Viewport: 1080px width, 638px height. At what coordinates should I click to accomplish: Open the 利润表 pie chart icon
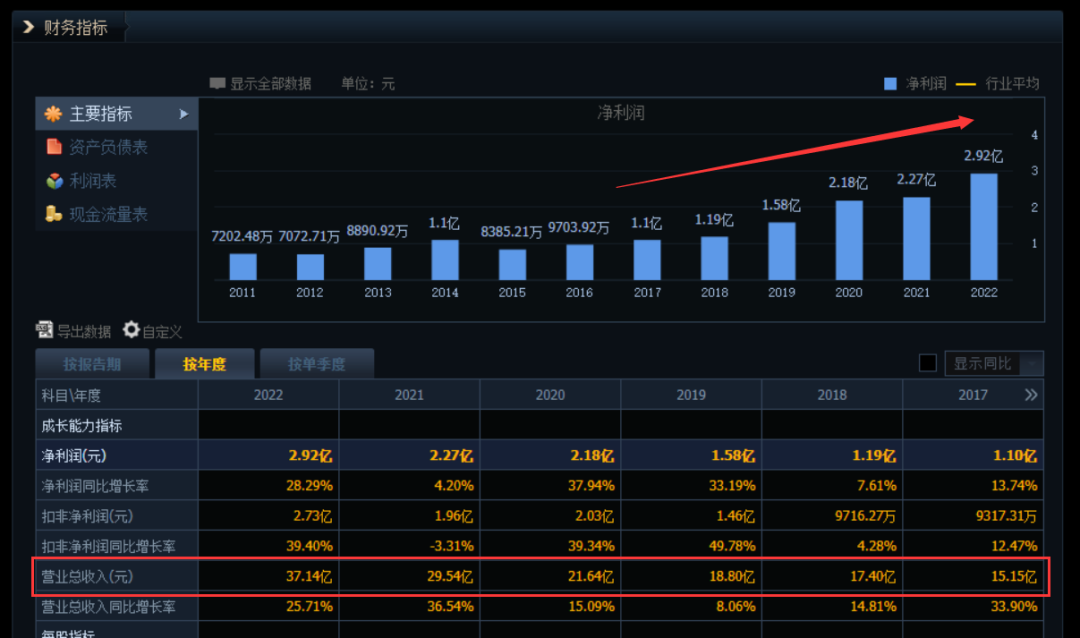point(54,181)
